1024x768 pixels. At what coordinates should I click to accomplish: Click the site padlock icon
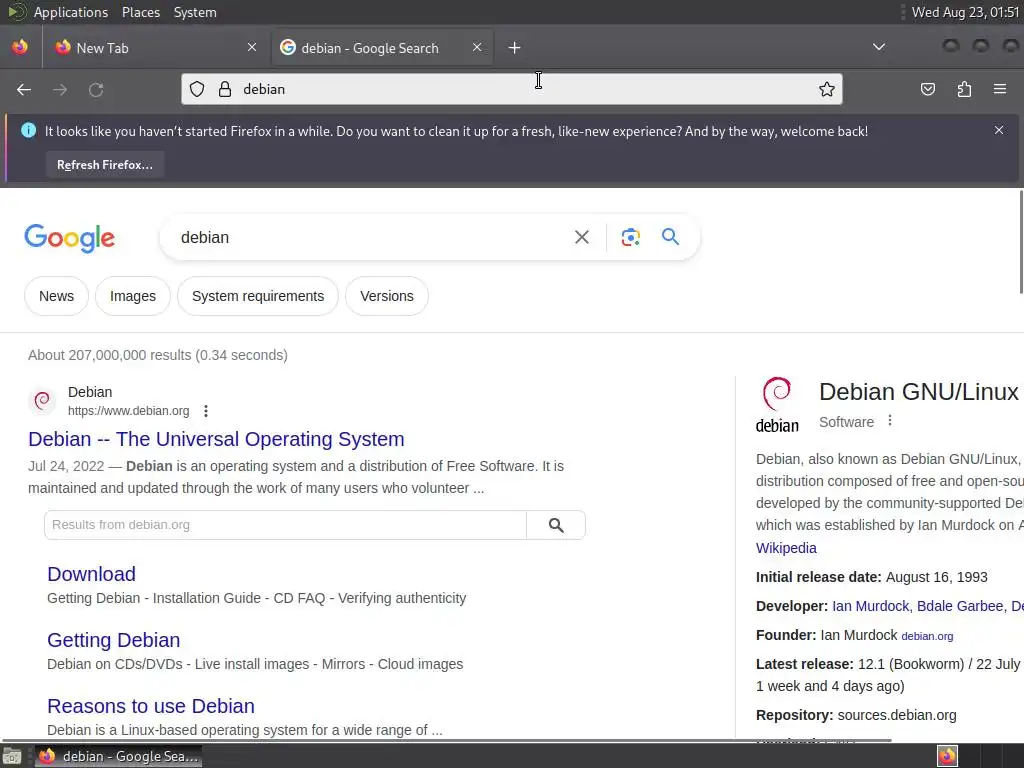click(x=225, y=89)
